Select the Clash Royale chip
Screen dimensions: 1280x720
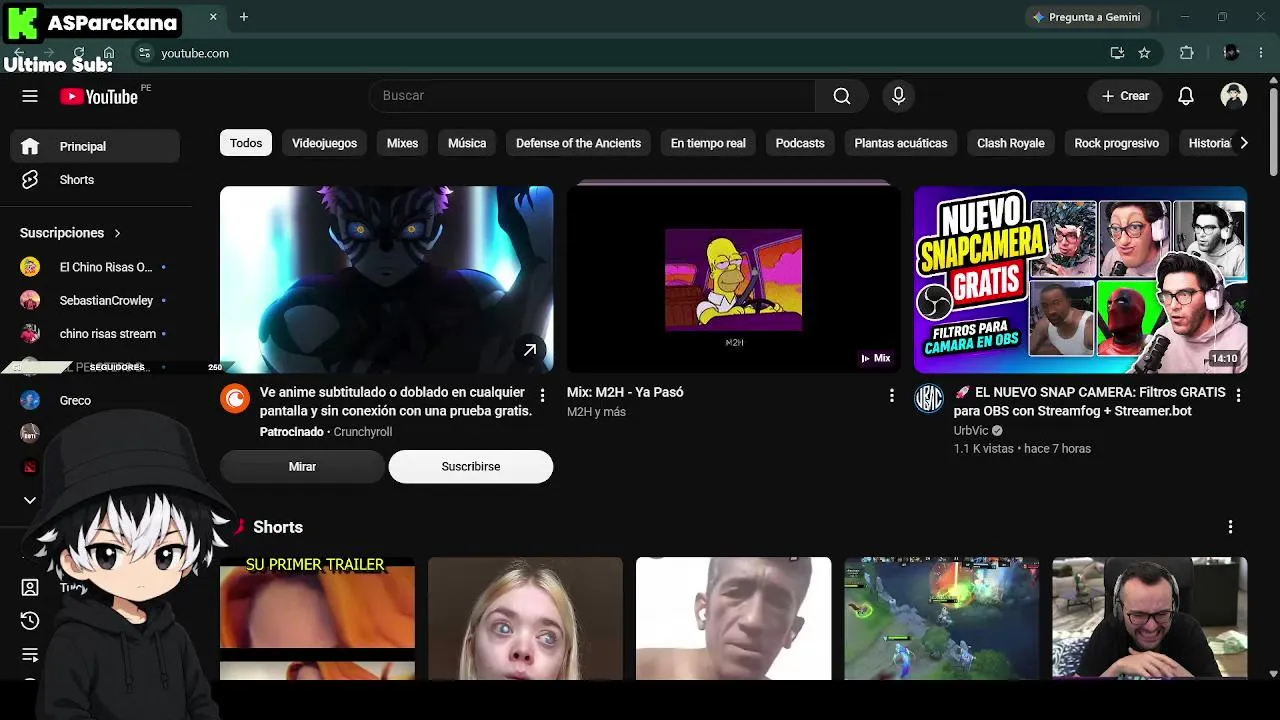[x=1011, y=143]
